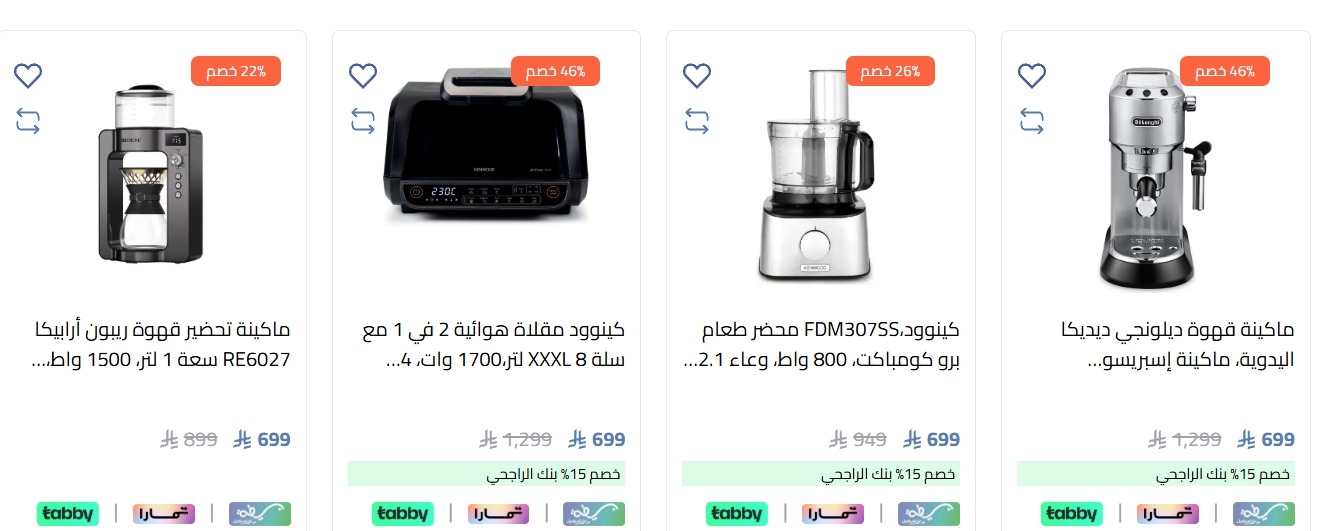Heart the Rebune Arabica coffee maker
The image size is (1321, 531).
[x=28, y=75]
